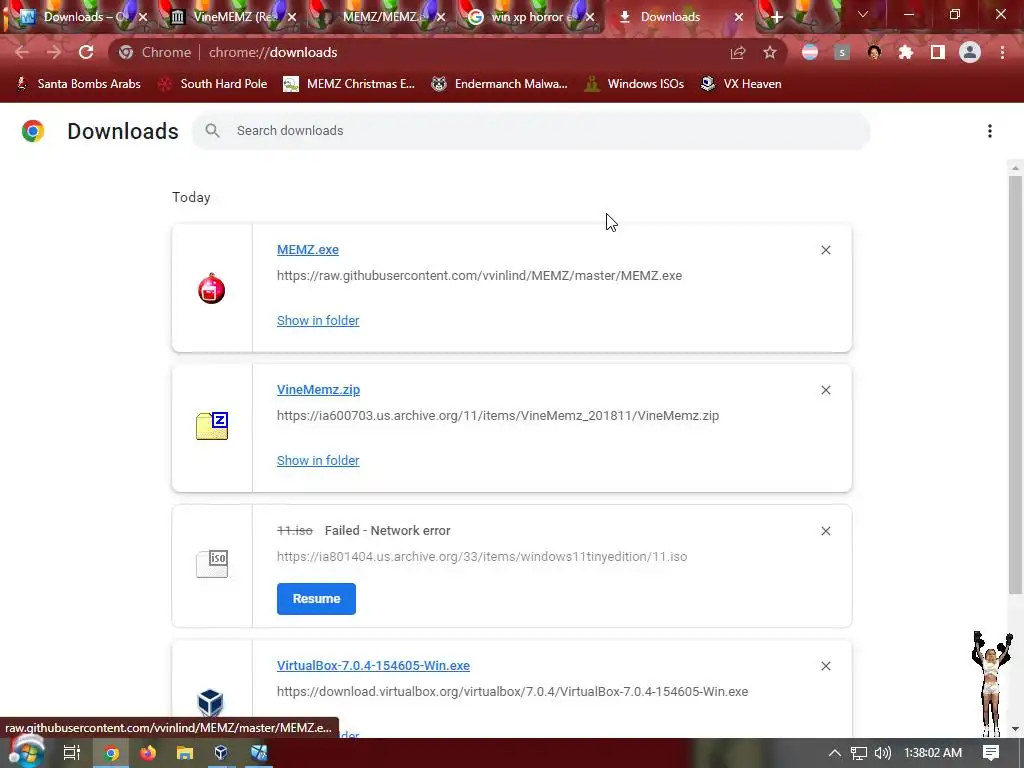1024x768 pixels.
Task: Remove the VirtualBox download entry
Action: [825, 666]
